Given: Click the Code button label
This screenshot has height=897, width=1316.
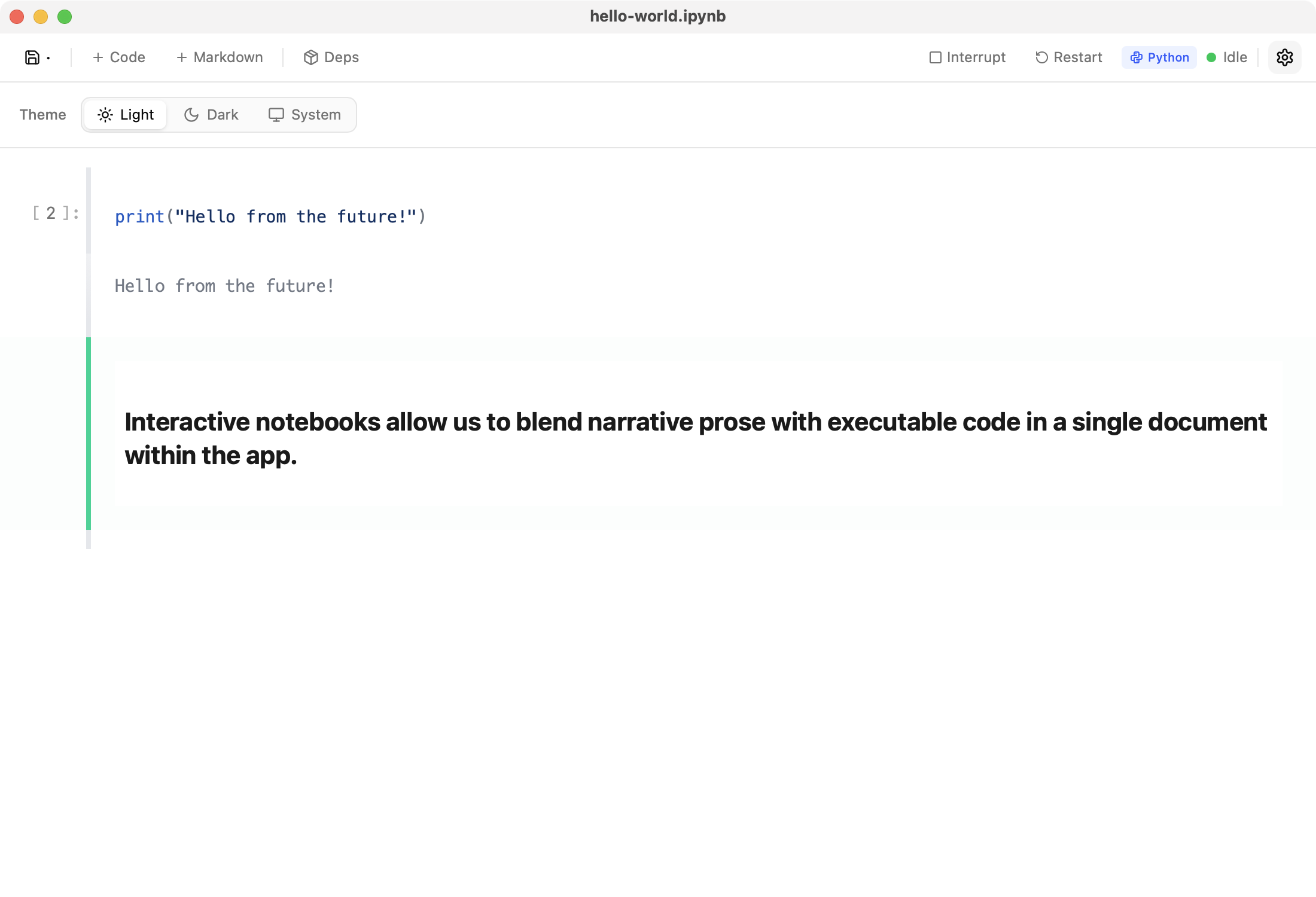Looking at the screenshot, I should coord(127,57).
